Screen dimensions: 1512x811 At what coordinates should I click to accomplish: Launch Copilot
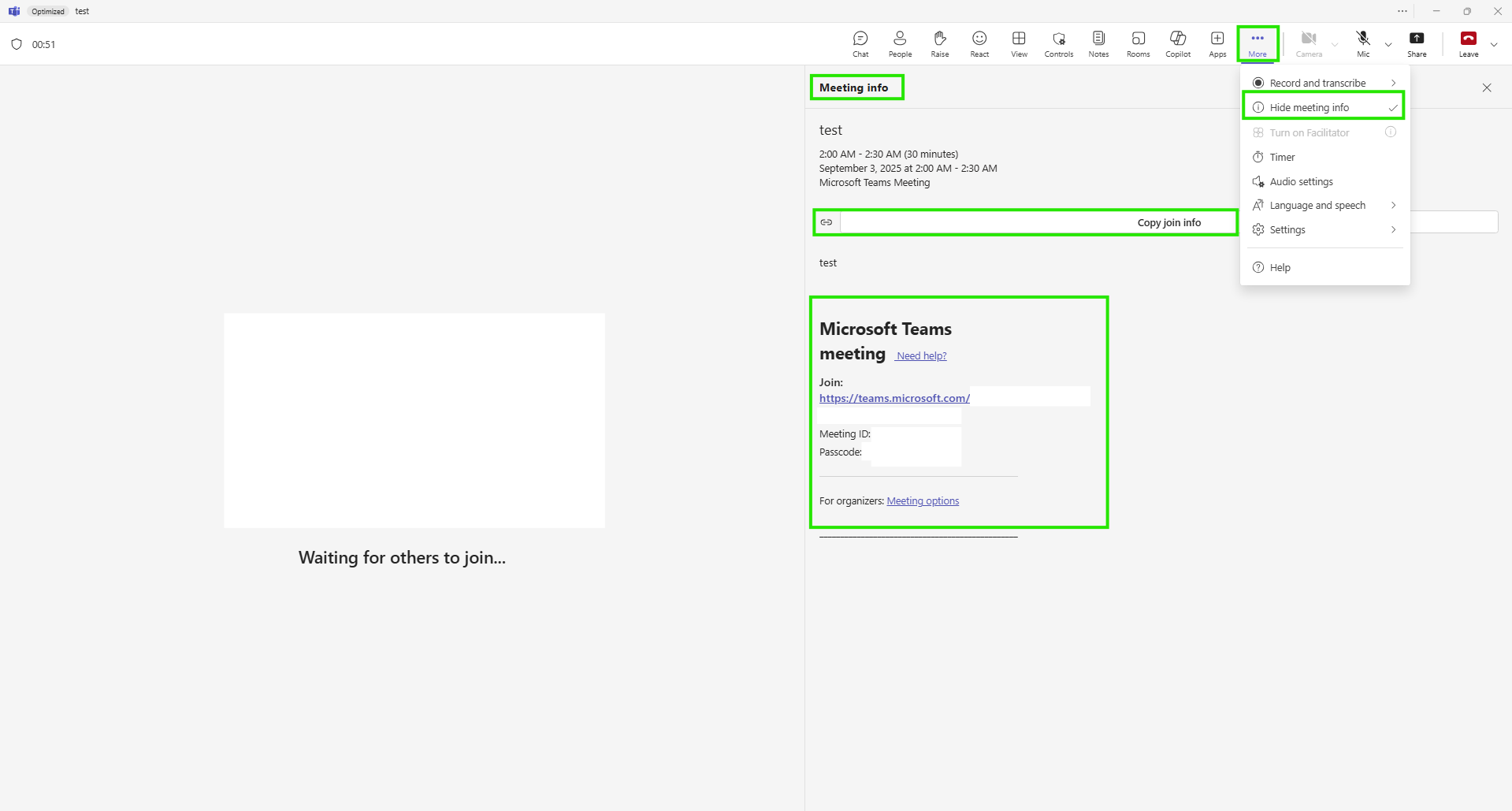(1177, 43)
